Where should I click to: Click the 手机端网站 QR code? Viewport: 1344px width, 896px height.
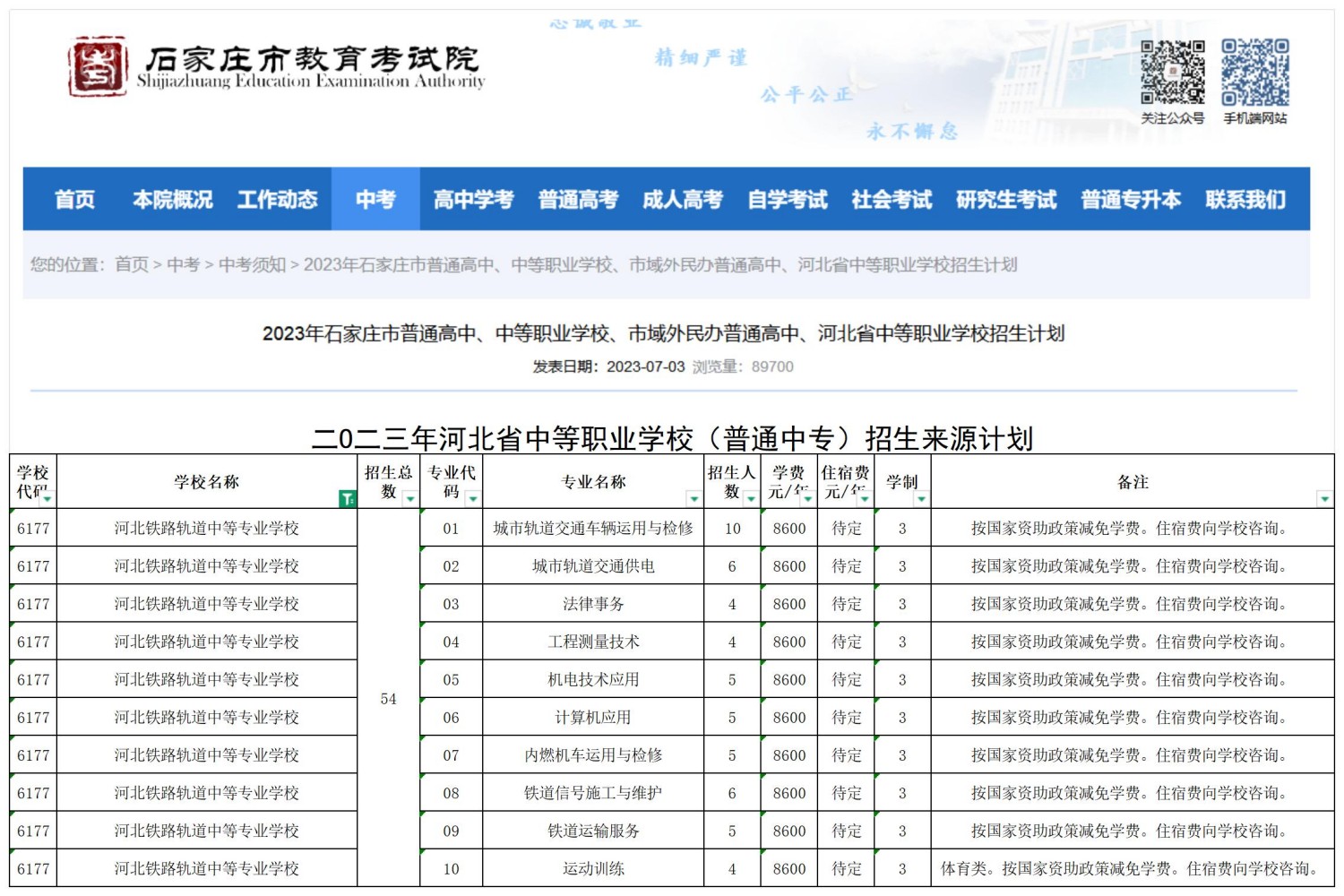tap(1255, 72)
